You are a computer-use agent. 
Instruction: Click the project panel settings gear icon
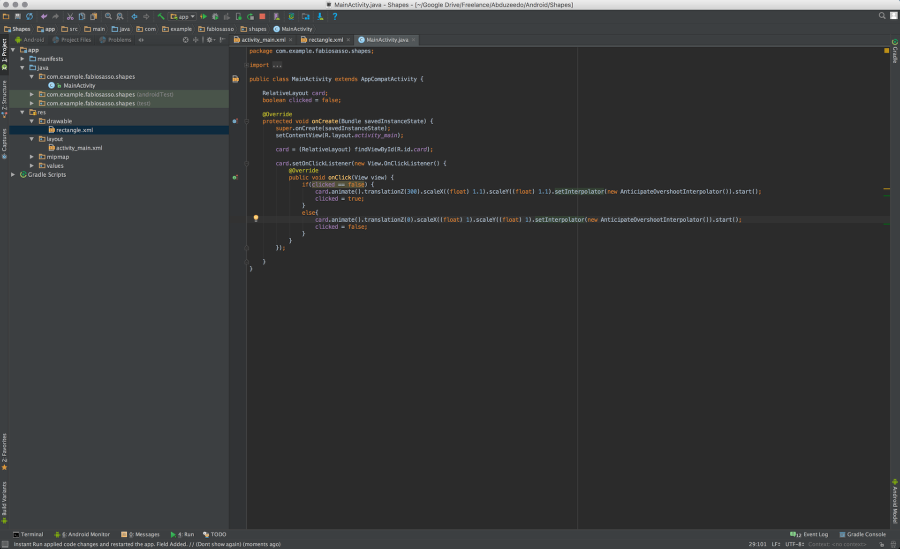coord(210,40)
